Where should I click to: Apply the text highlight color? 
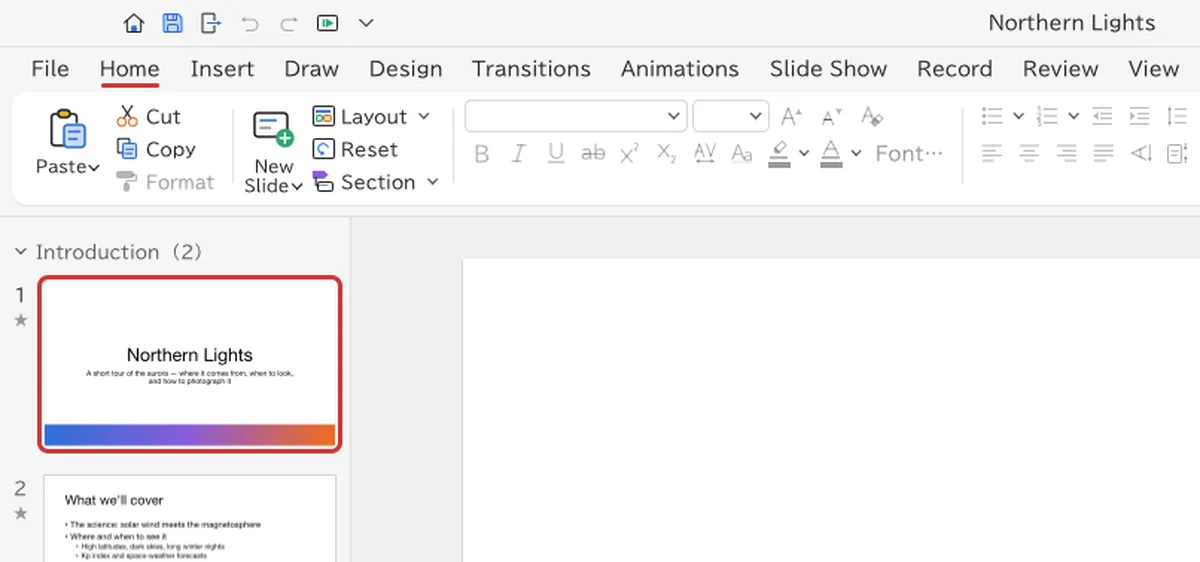coord(779,154)
